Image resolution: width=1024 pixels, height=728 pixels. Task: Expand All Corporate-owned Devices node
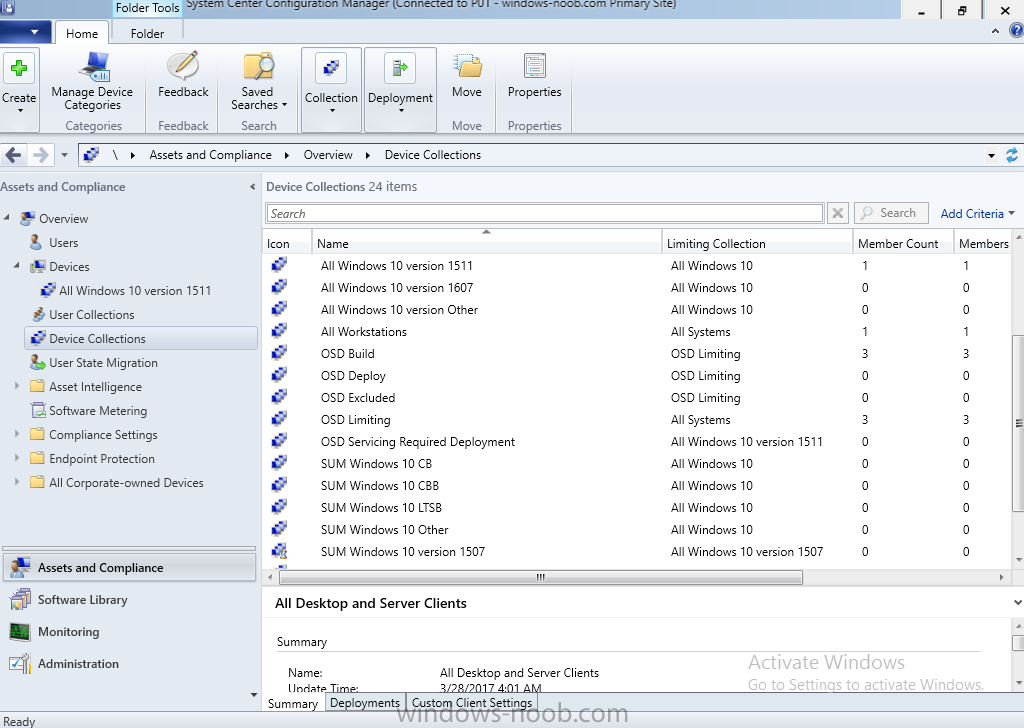[18, 482]
